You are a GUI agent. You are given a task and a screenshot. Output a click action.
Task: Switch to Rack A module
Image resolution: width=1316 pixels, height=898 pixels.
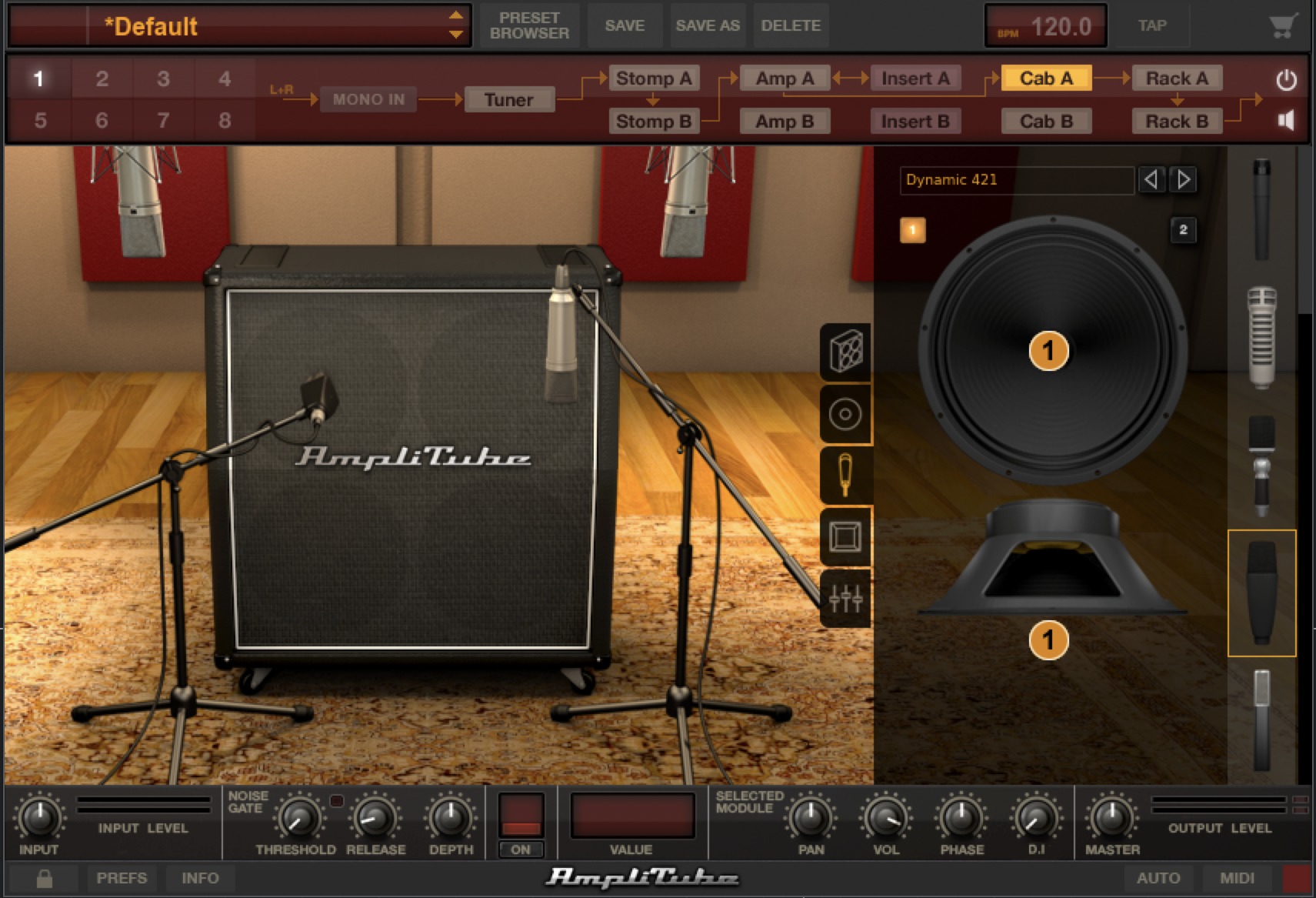point(1177,78)
